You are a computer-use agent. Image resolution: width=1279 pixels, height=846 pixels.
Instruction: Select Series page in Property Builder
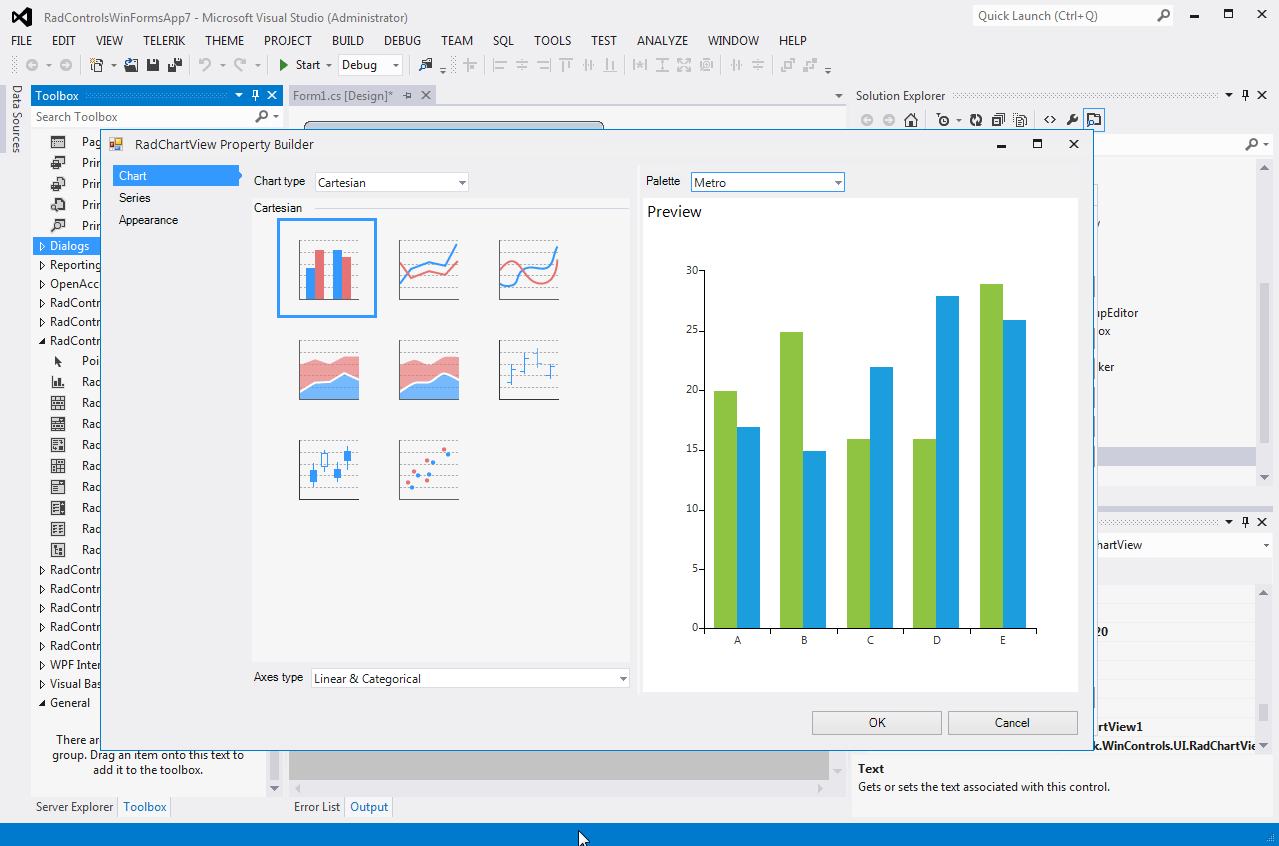[135, 198]
